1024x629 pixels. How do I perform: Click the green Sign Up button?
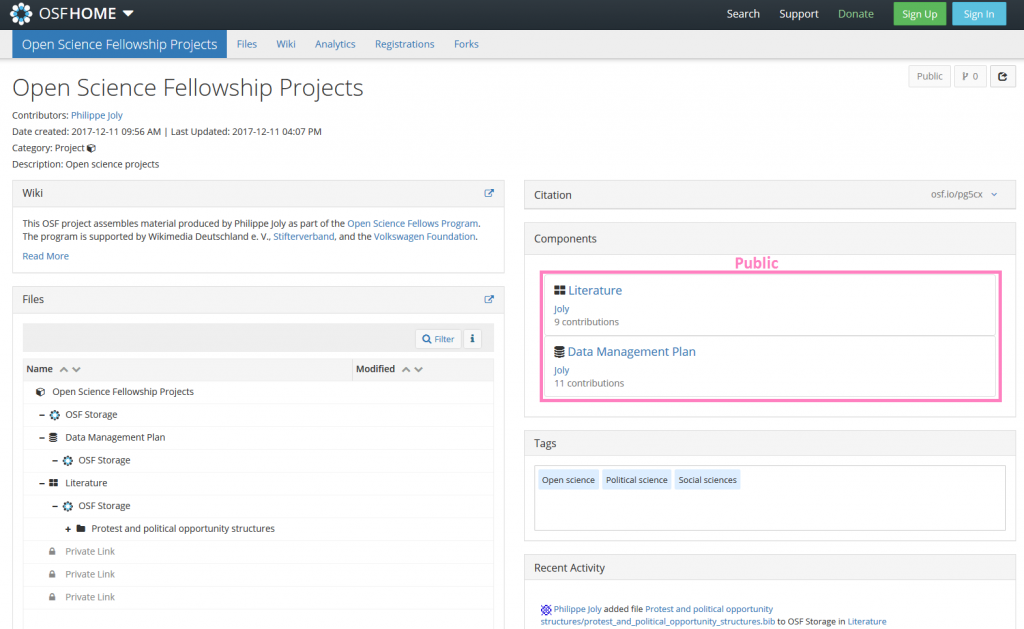pos(919,14)
